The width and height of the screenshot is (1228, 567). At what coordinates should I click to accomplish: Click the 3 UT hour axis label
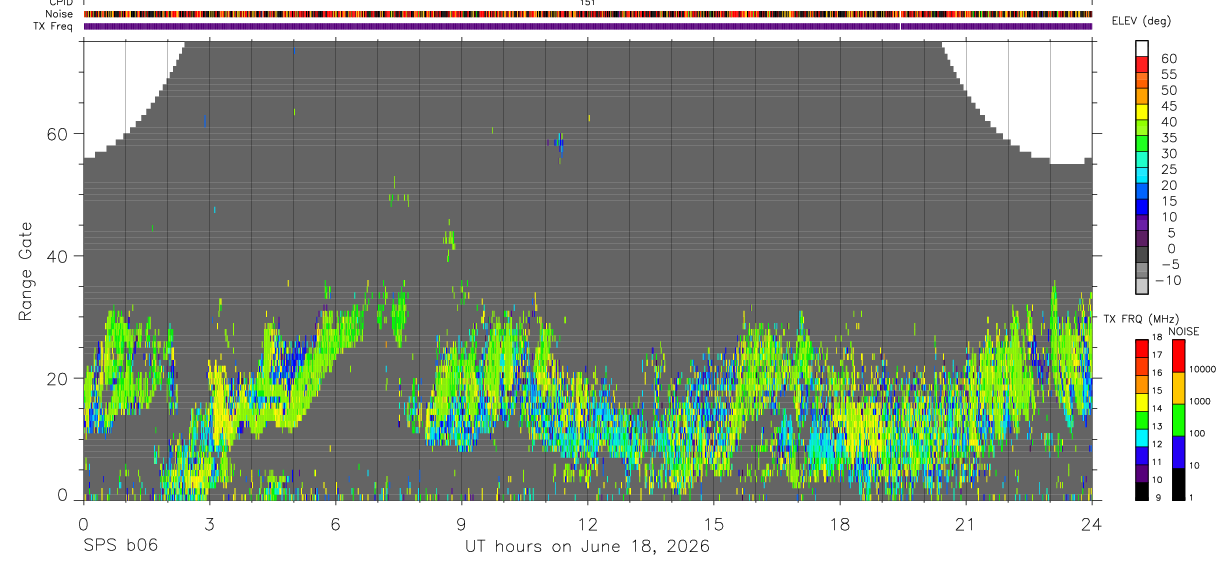point(209,522)
